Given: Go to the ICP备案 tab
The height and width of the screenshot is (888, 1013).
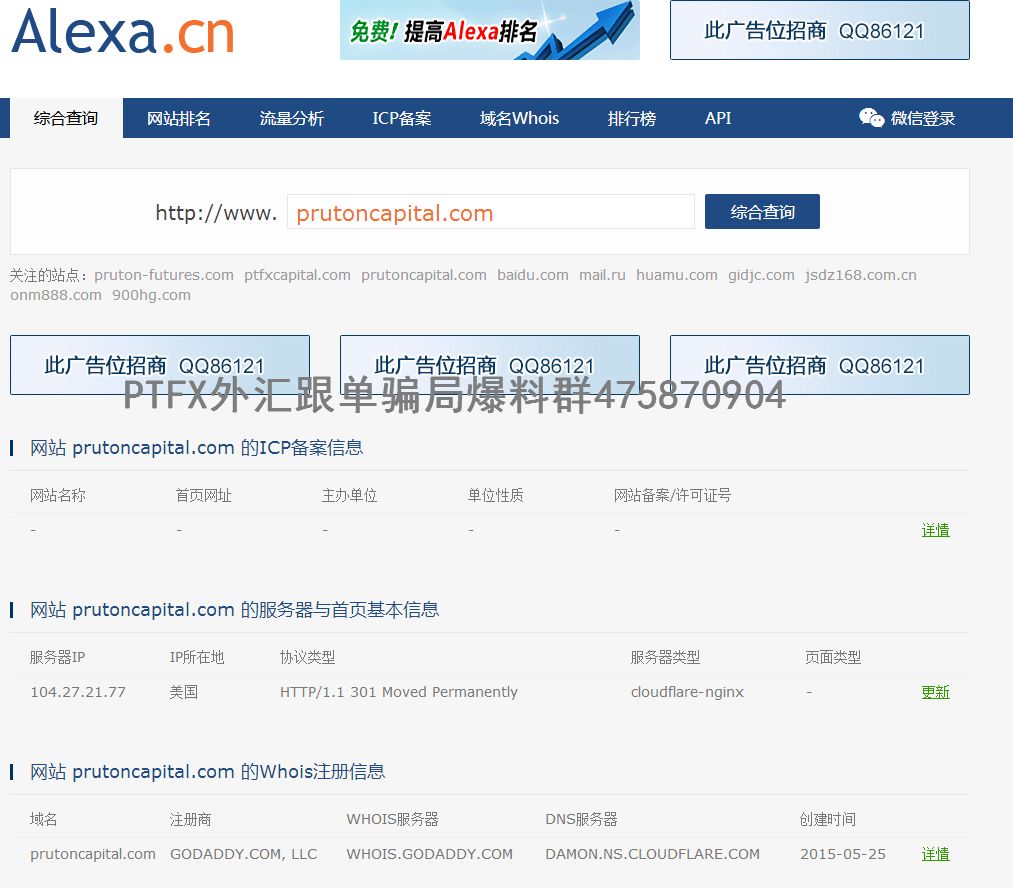Looking at the screenshot, I should click(x=401, y=118).
